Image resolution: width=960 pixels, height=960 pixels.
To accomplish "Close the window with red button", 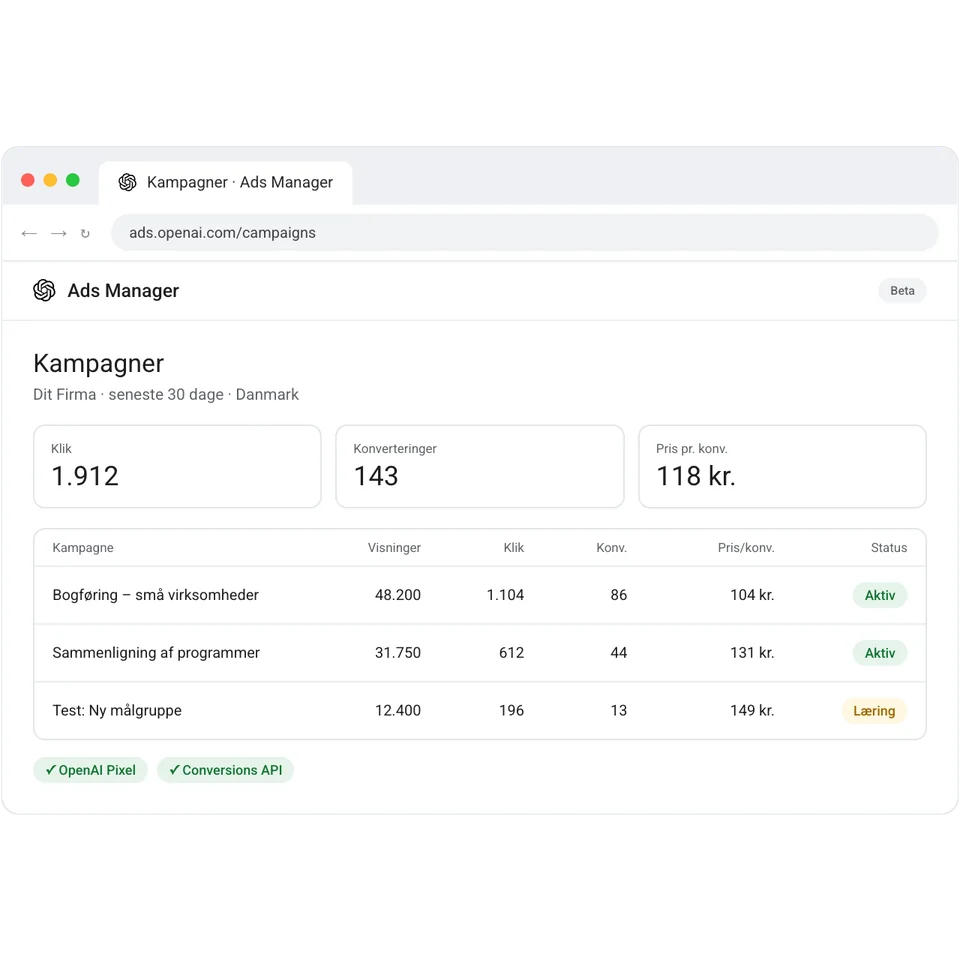I will pyautogui.click(x=28, y=180).
